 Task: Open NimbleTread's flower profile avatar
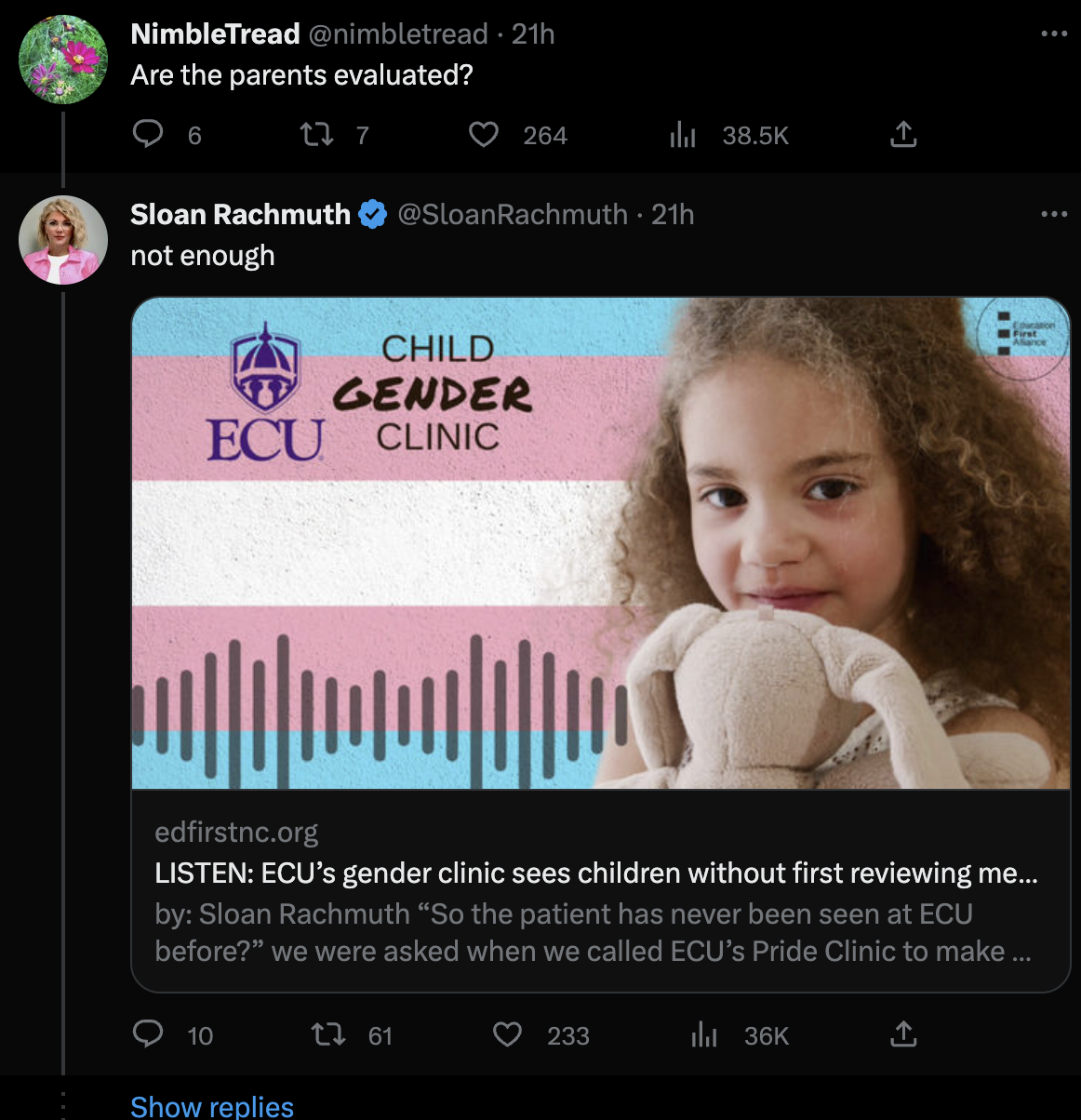[x=63, y=60]
